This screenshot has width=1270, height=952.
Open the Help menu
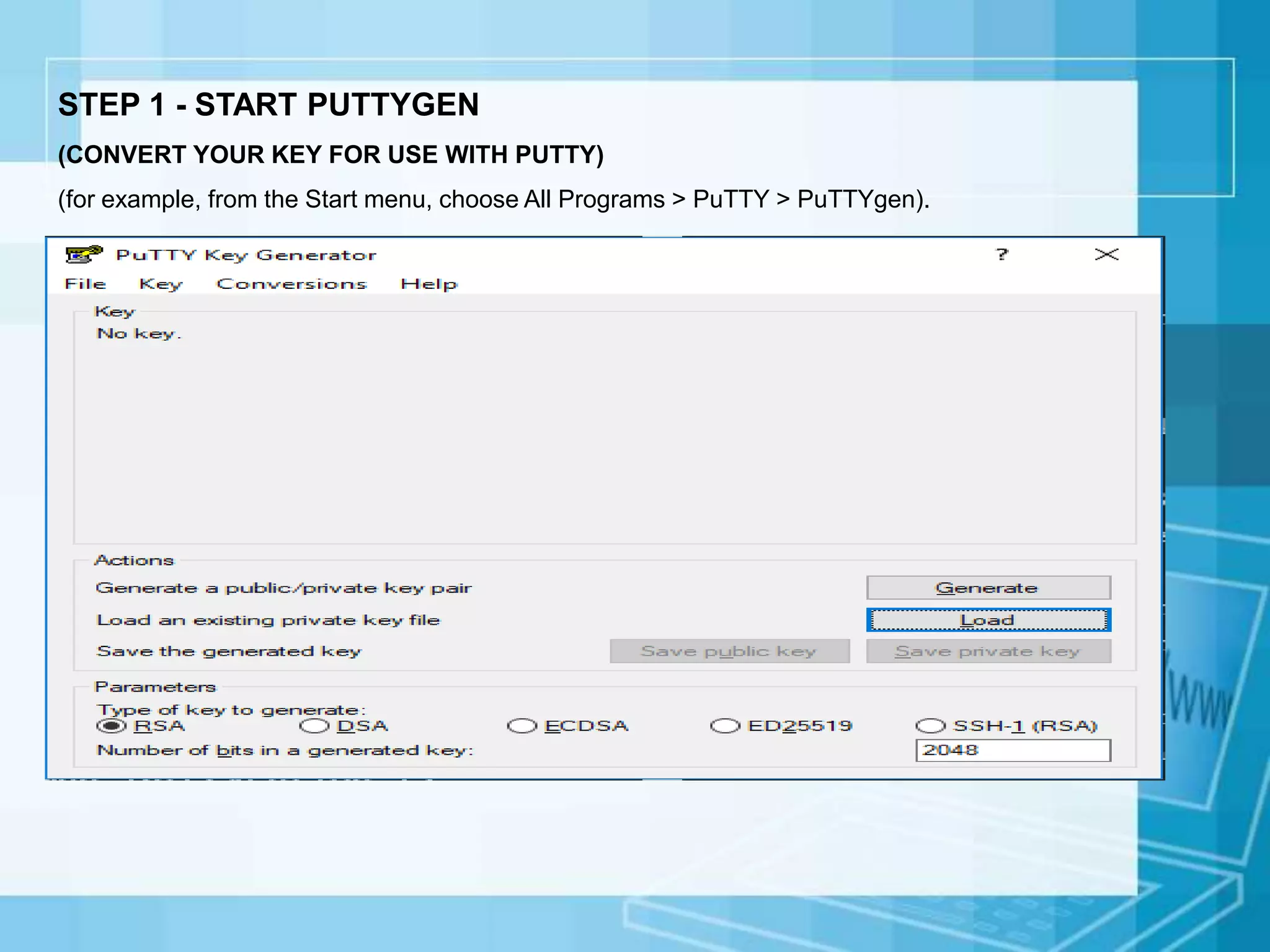click(429, 284)
